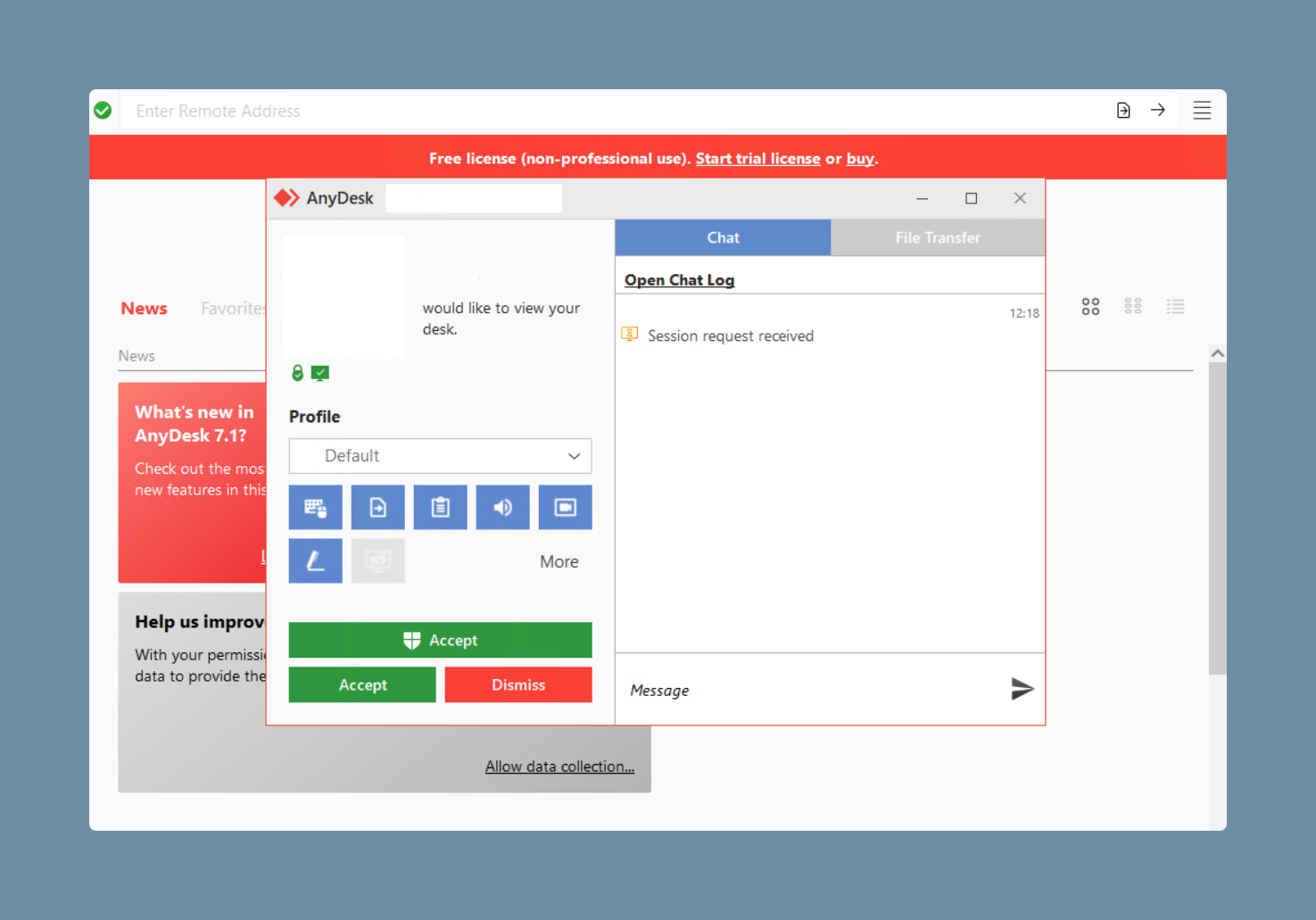
Task: Click the disabled privacy mode icon
Action: coord(377,560)
